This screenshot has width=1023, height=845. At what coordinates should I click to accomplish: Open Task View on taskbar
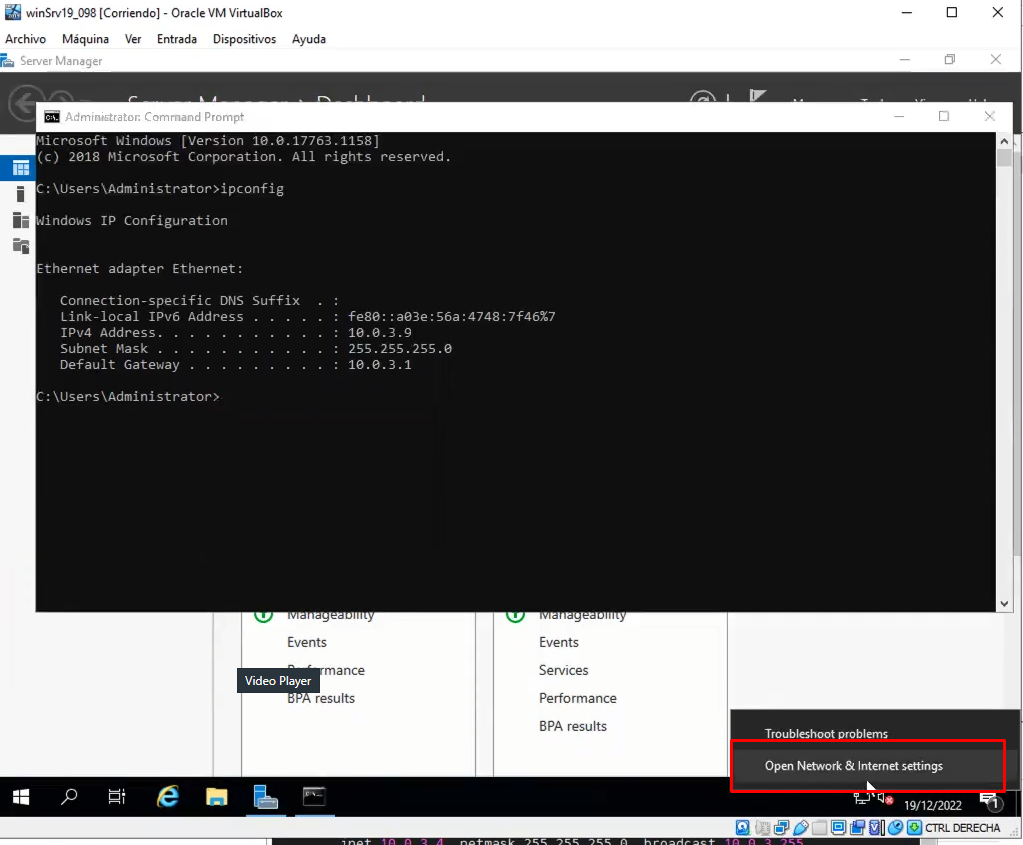[x=117, y=797]
